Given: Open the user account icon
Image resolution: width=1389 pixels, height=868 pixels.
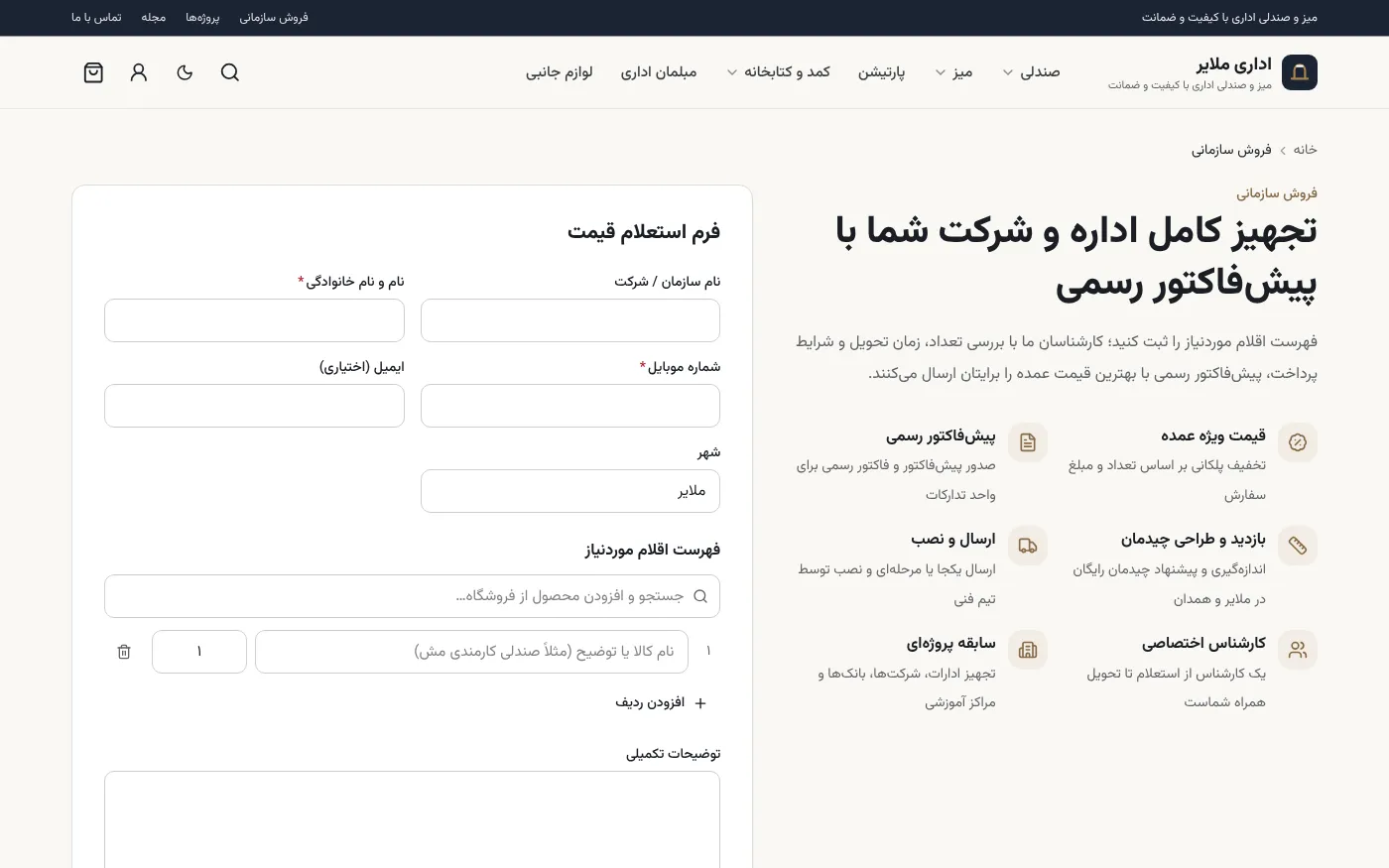Looking at the screenshot, I should click(x=139, y=72).
